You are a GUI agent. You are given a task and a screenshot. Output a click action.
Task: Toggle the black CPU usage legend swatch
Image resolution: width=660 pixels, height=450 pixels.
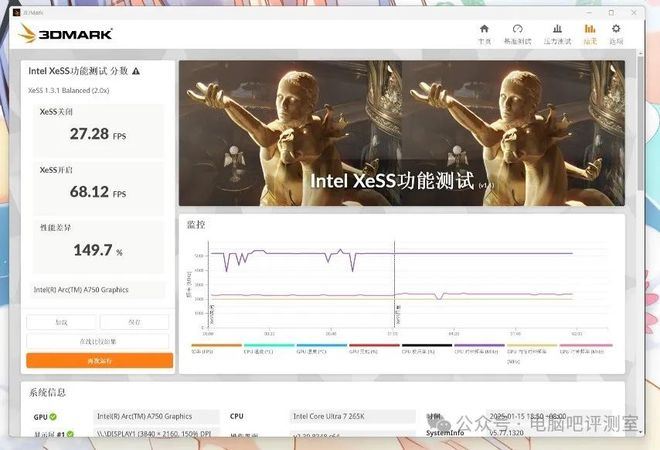(x=427, y=345)
